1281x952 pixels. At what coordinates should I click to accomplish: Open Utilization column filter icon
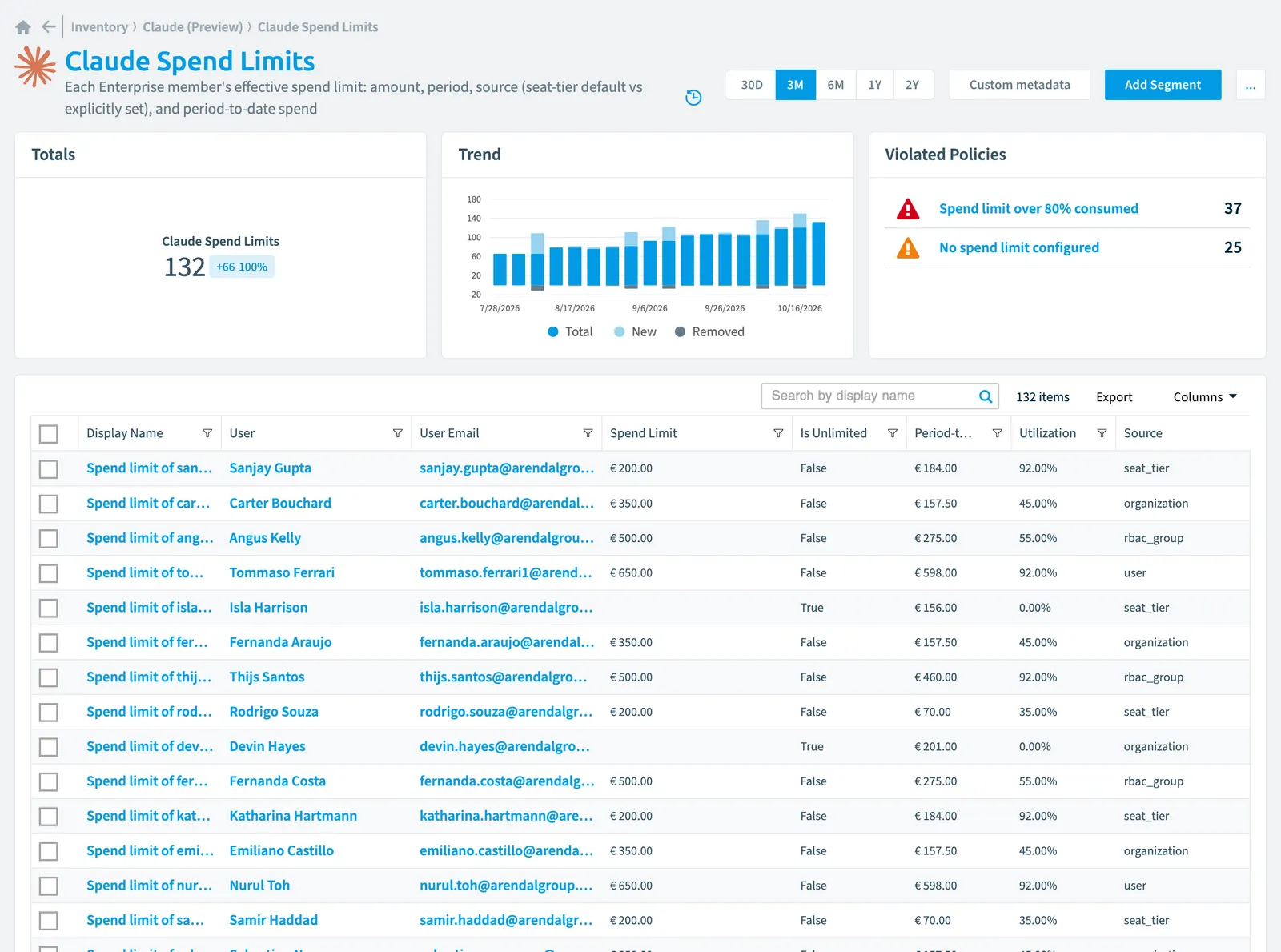coord(1102,433)
